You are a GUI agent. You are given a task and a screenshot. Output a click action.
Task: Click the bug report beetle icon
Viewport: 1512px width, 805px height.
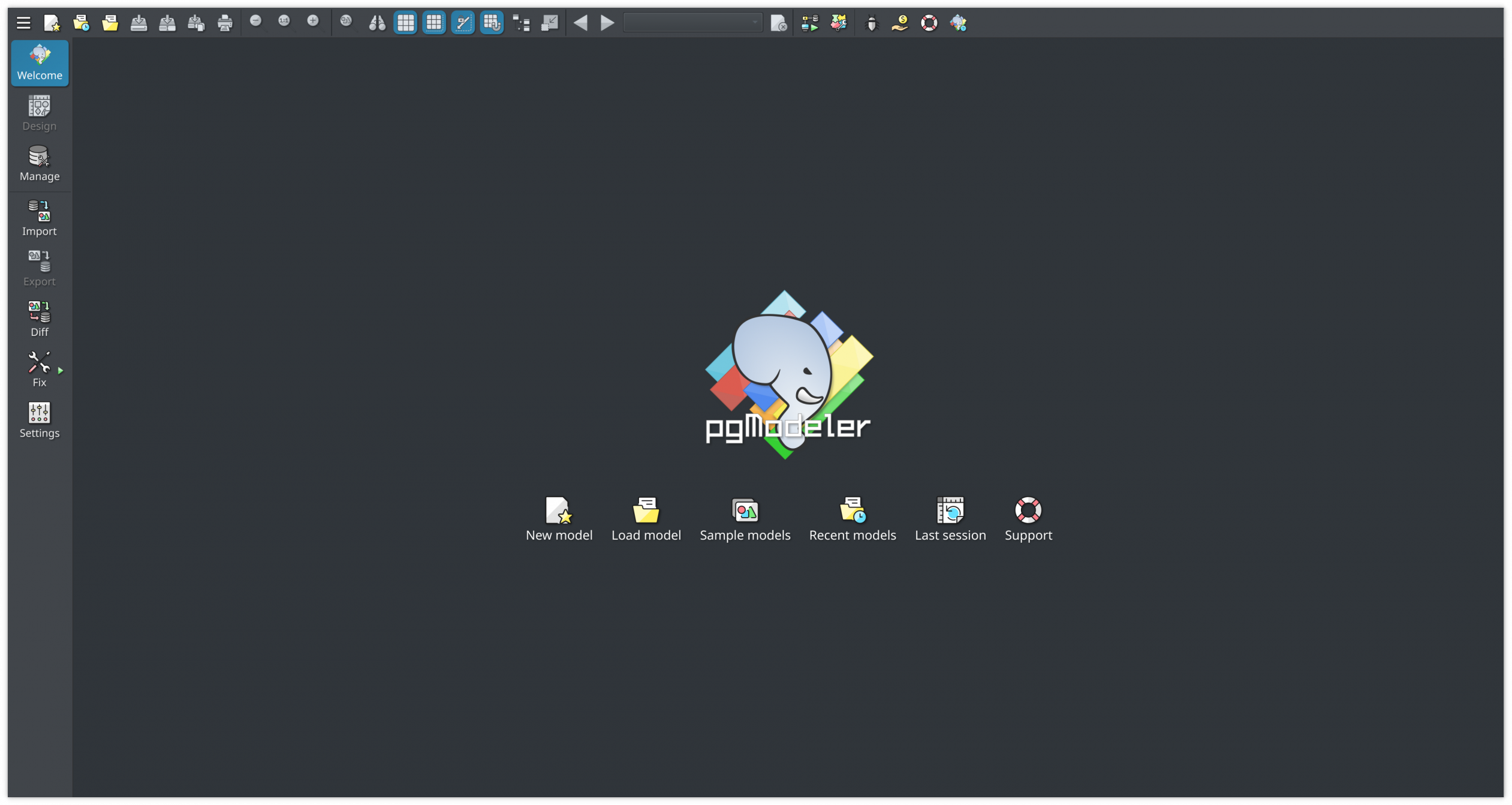pyautogui.click(x=872, y=23)
